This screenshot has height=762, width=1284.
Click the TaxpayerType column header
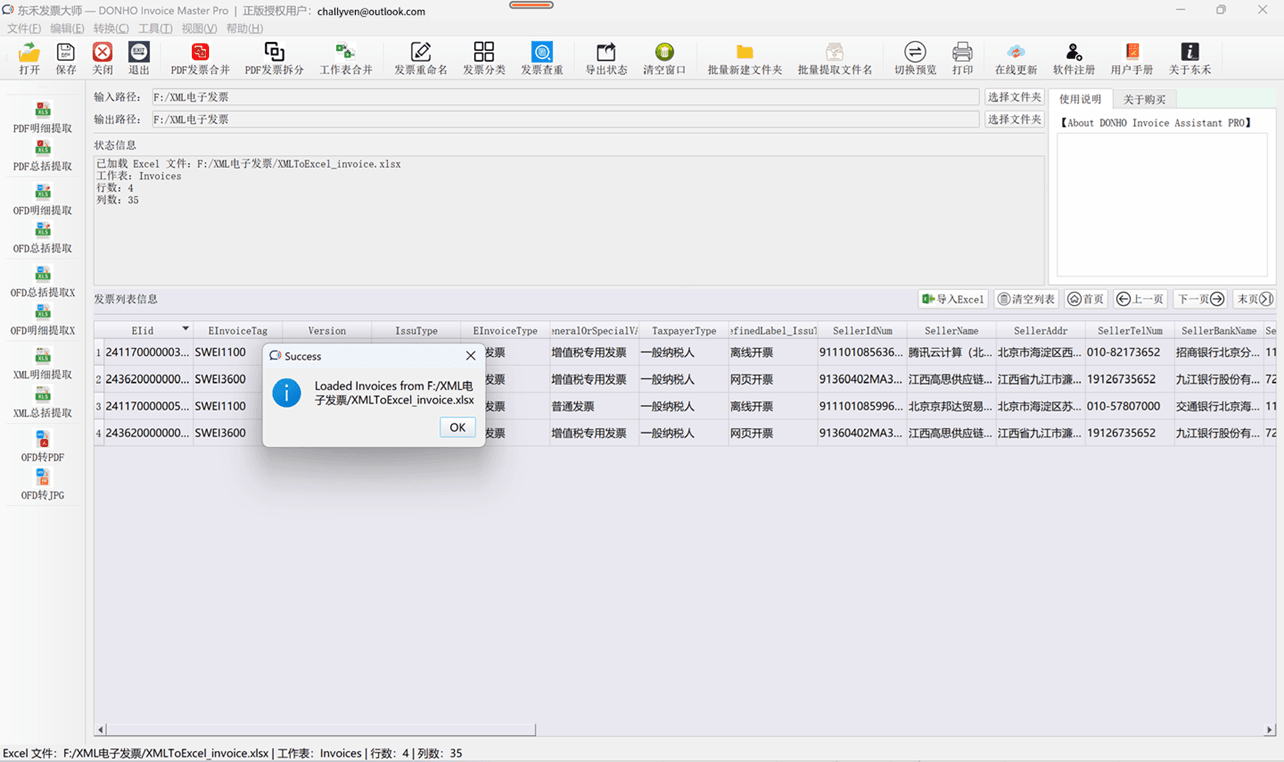[x=684, y=330]
